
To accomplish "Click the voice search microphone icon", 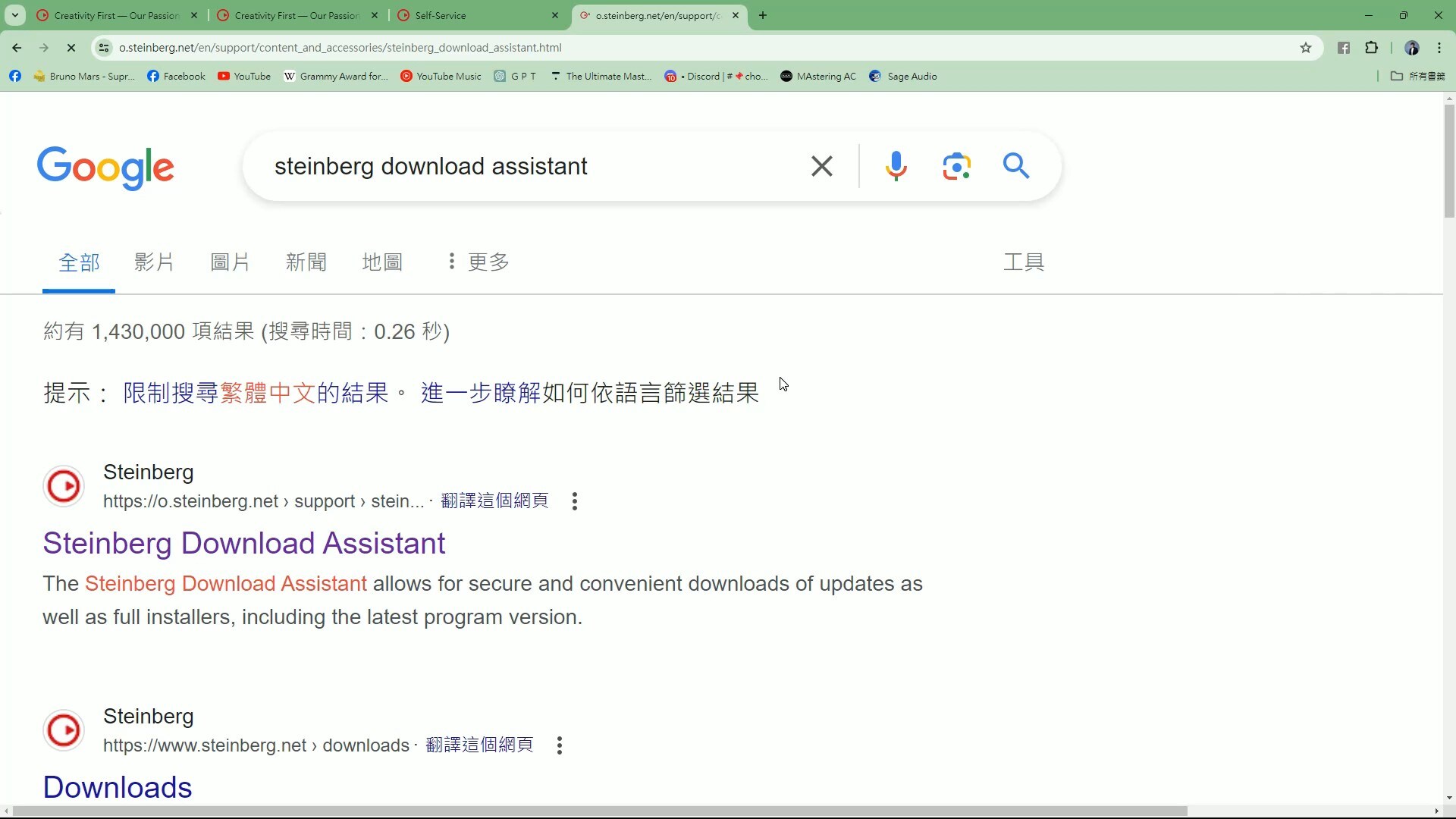I will coord(896,166).
